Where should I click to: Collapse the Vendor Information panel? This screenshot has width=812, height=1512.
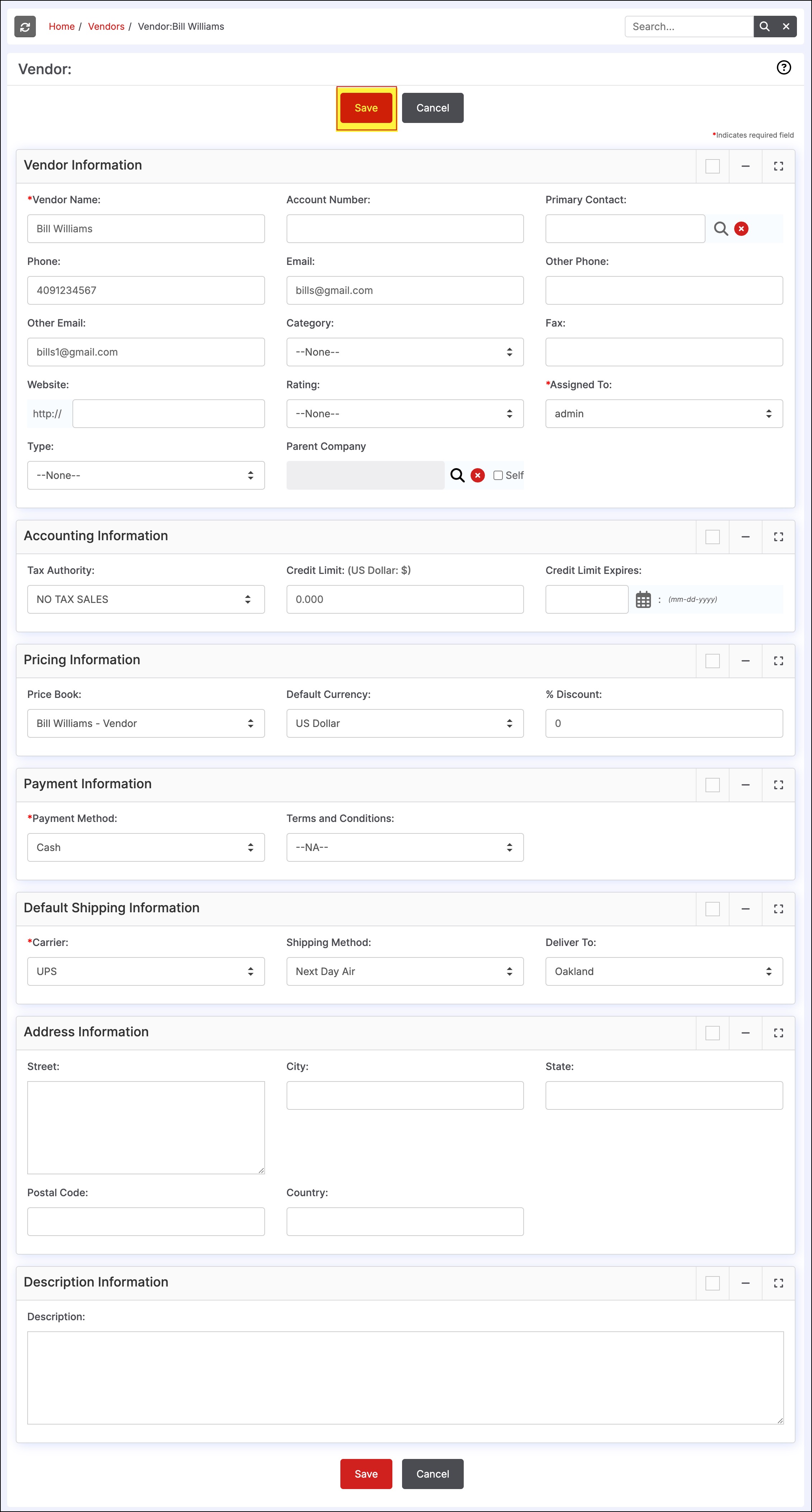tap(745, 166)
